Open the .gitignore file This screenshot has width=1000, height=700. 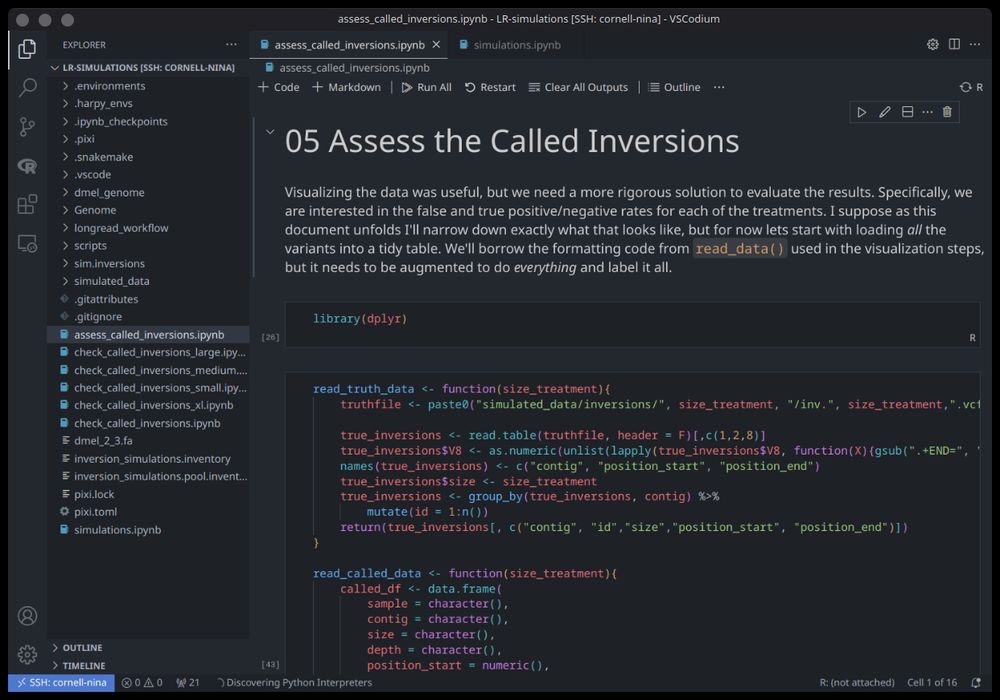point(98,317)
